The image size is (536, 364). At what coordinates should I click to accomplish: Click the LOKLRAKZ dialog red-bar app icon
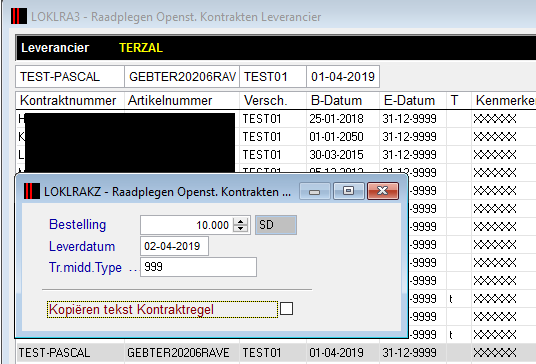pos(32,191)
